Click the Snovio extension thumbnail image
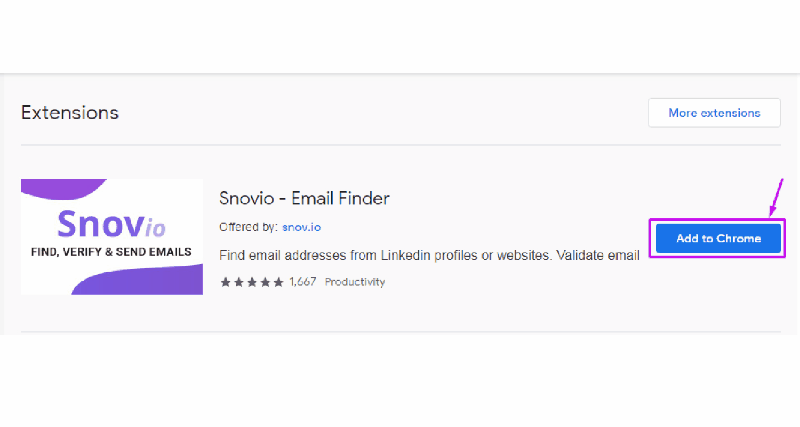The width and height of the screenshot is (800, 427). click(112, 237)
